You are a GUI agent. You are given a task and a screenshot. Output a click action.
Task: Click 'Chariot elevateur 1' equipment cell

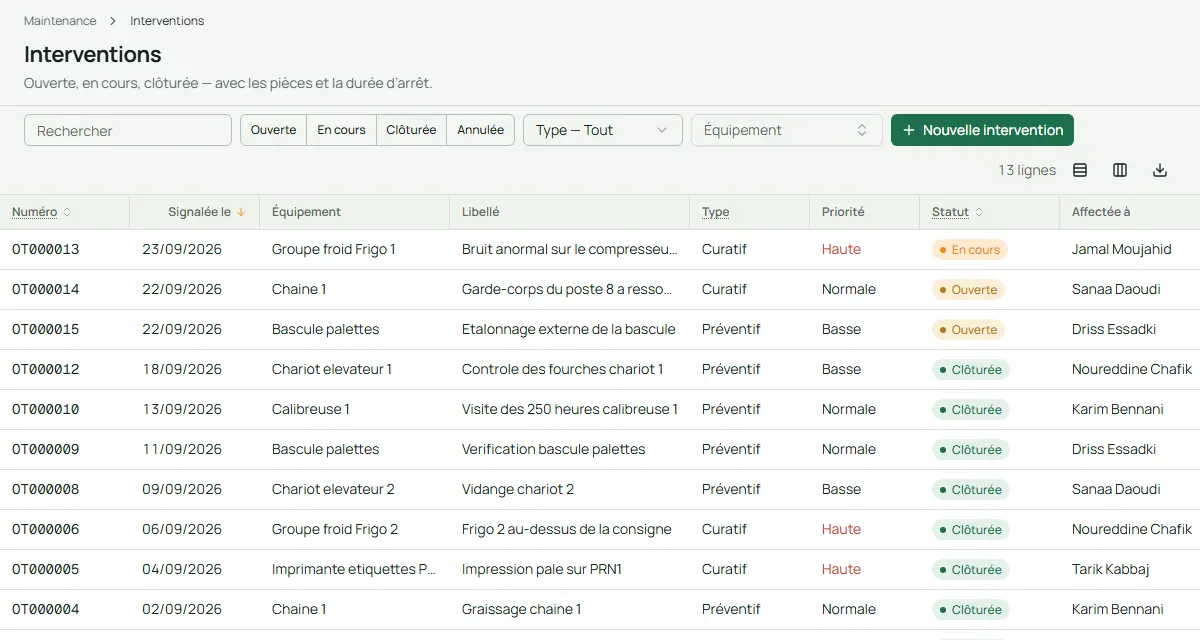(x=332, y=369)
